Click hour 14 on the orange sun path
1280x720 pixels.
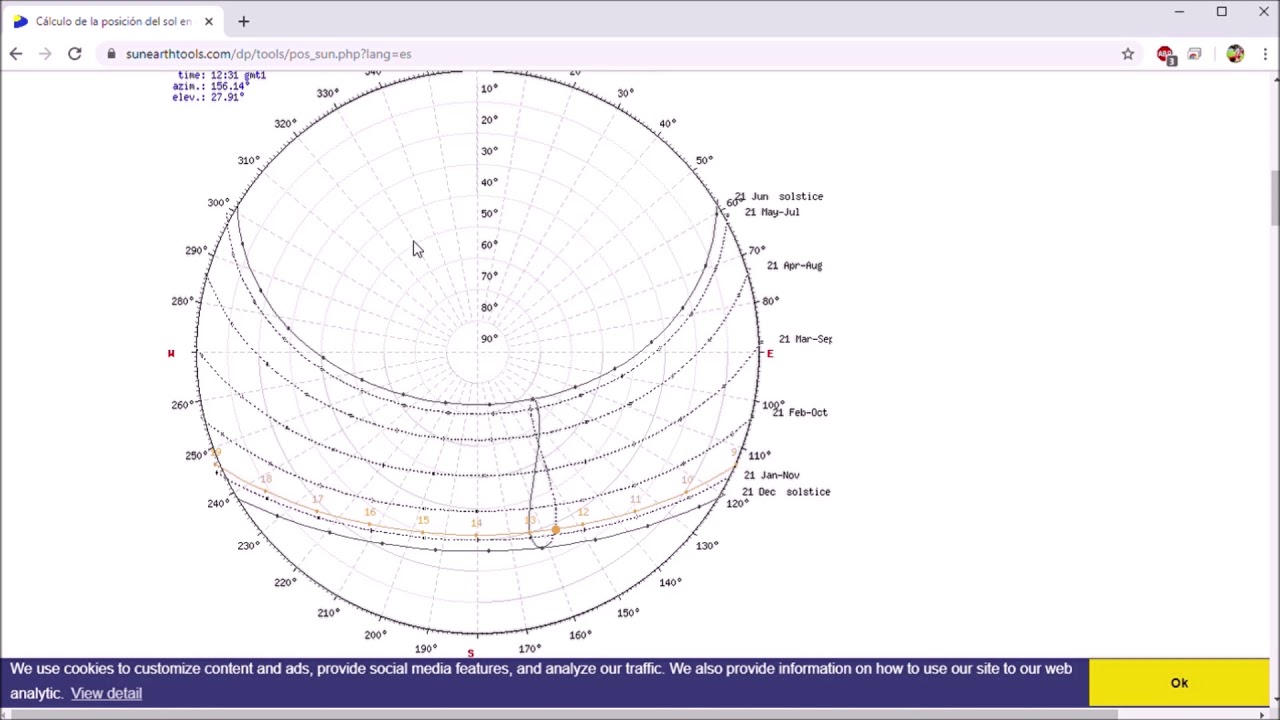(x=476, y=523)
